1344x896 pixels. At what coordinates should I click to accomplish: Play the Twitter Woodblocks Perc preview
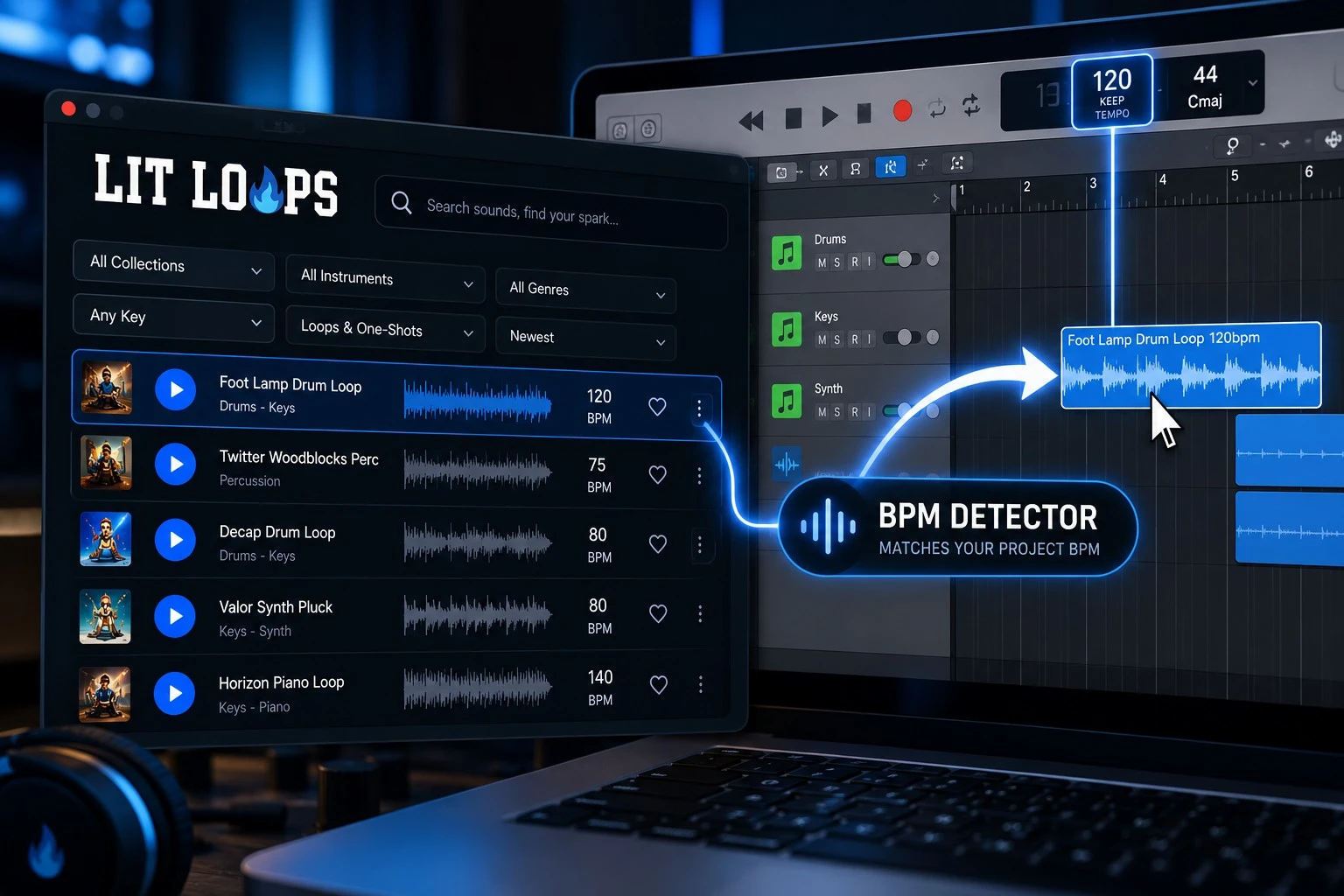(176, 464)
